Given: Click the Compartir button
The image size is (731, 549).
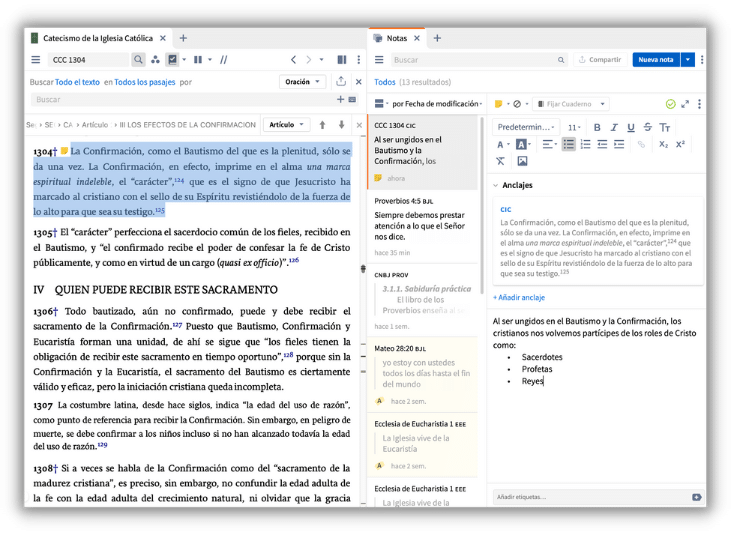Looking at the screenshot, I should [x=600, y=60].
